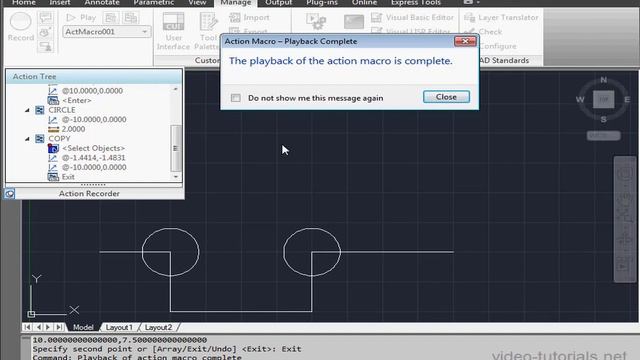Select the Exit entry in Action Tree

[68, 177]
